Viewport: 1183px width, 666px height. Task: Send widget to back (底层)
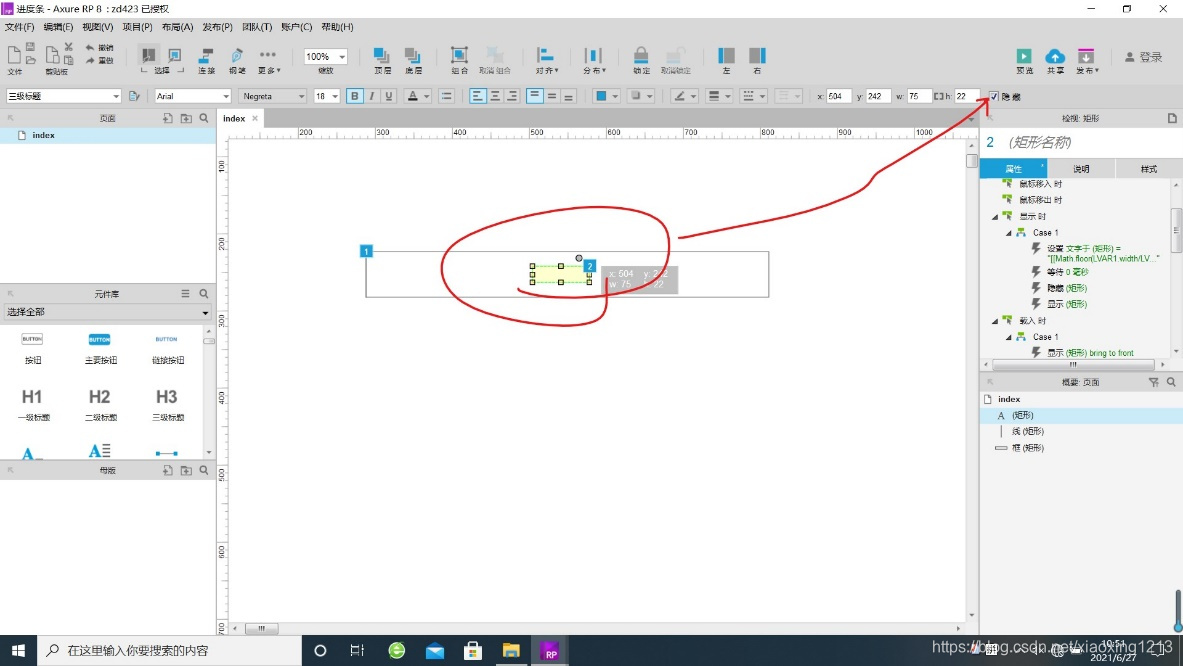[x=413, y=60]
